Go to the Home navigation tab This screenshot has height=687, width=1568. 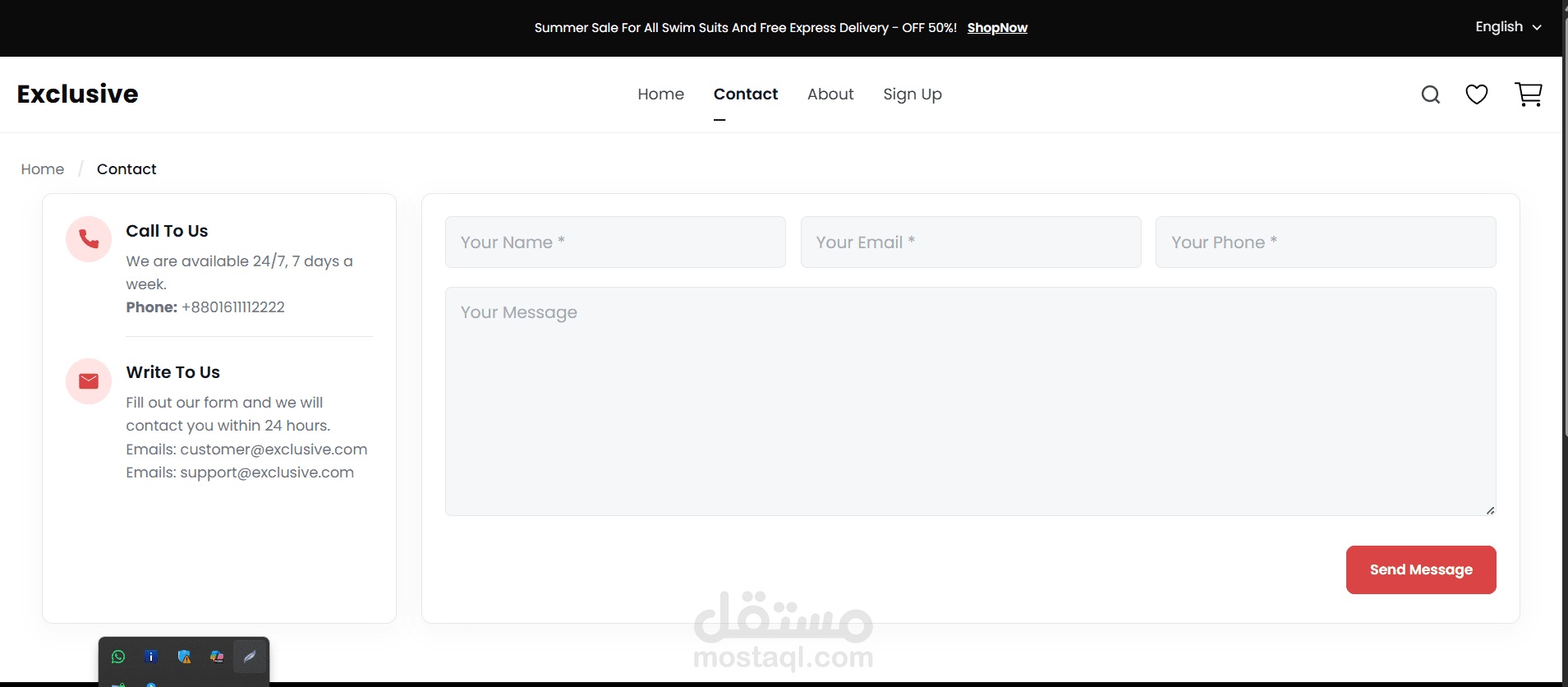coord(660,95)
